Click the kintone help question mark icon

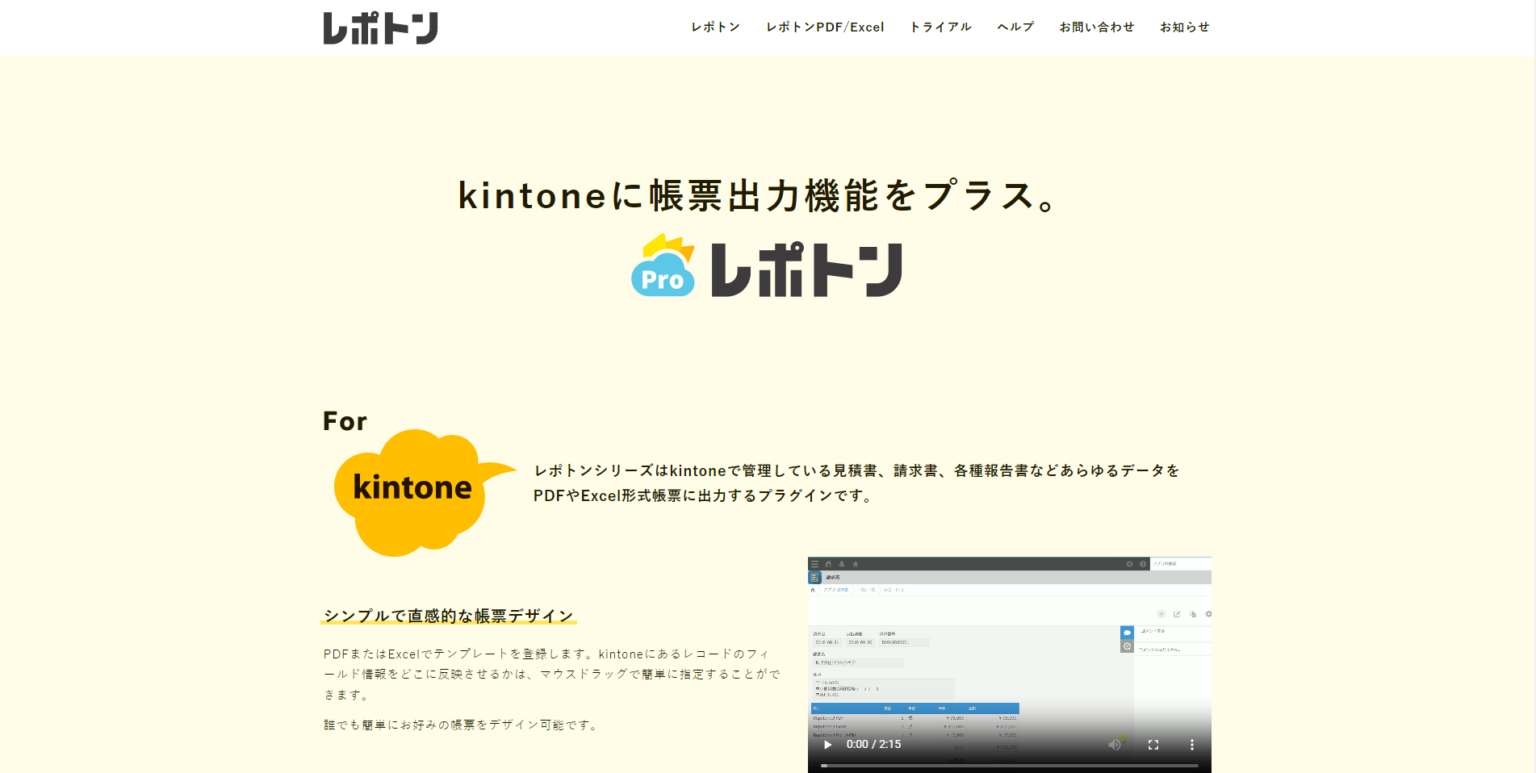[x=1142, y=564]
